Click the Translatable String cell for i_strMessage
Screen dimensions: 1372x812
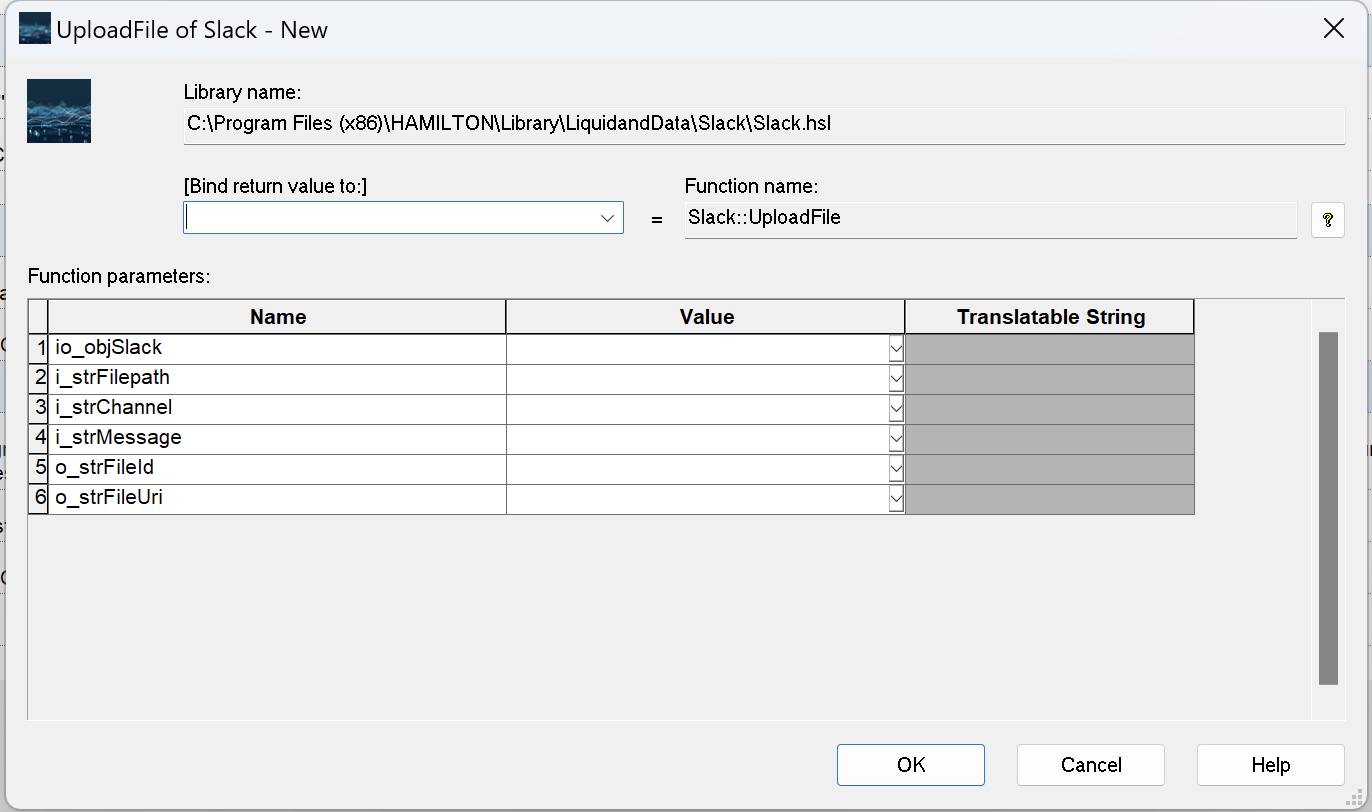tap(1050, 439)
